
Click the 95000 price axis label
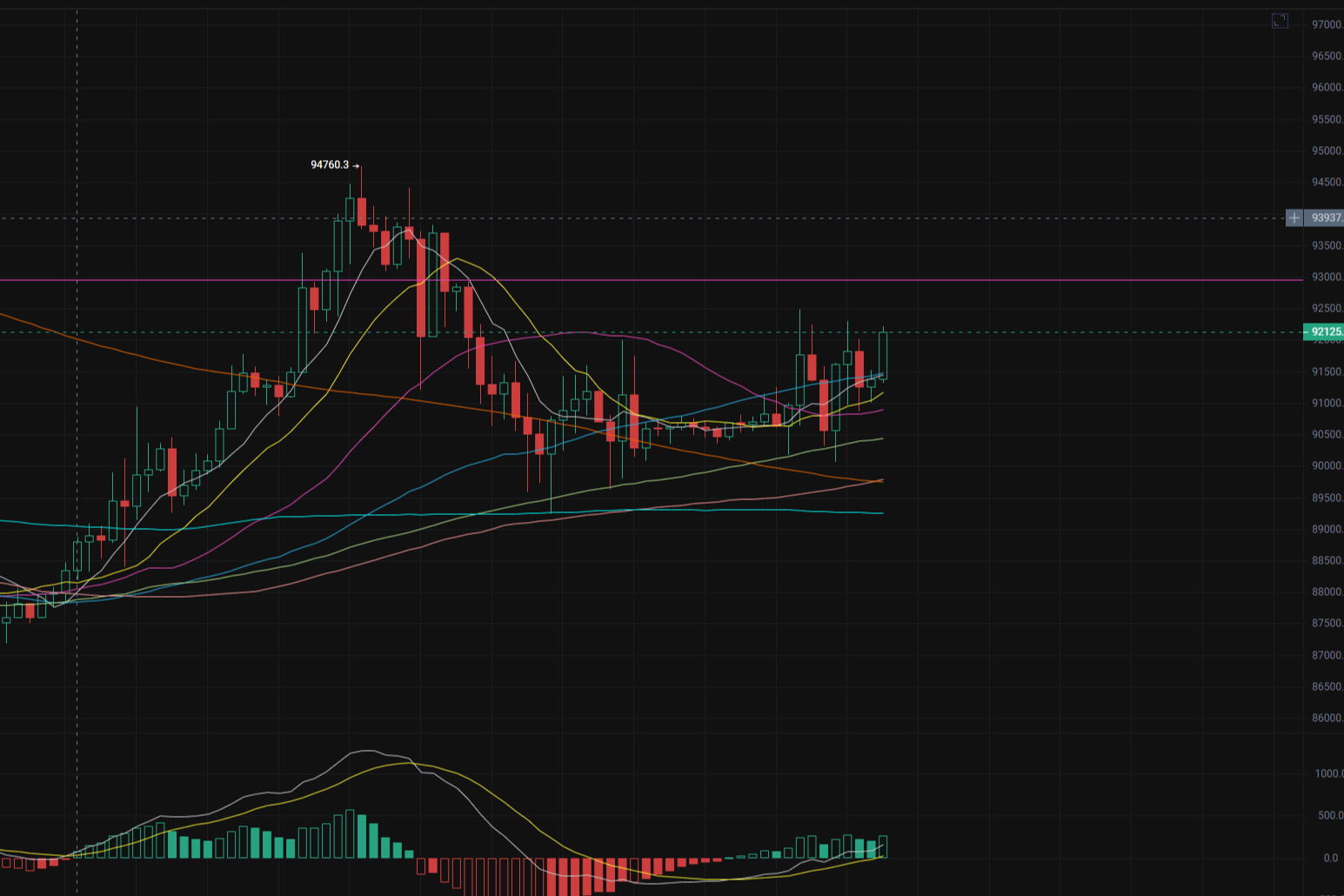[1326, 150]
